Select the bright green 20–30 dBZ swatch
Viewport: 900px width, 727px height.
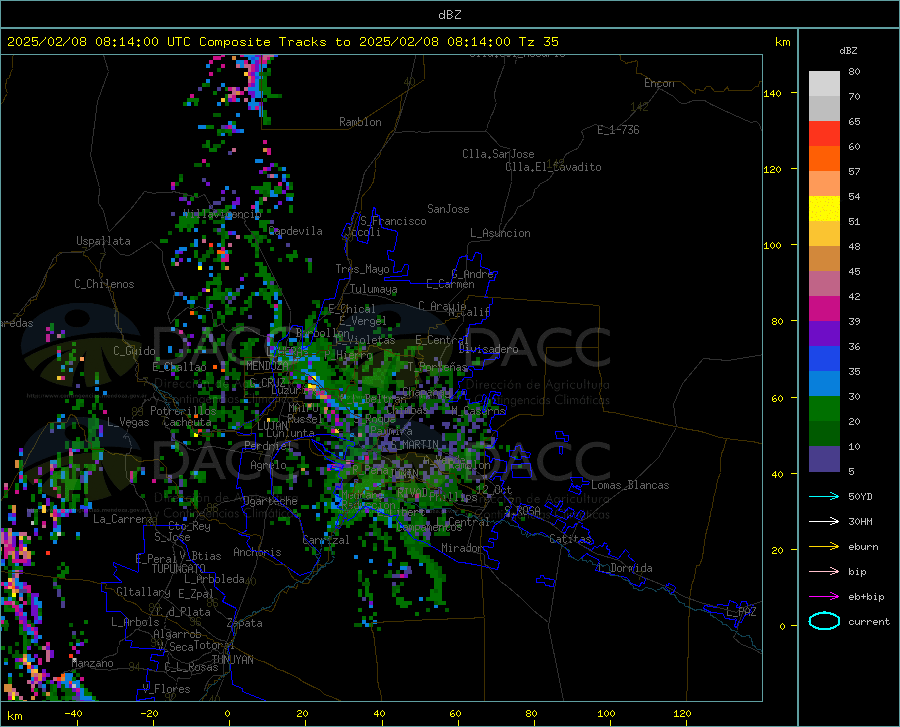coord(824,409)
